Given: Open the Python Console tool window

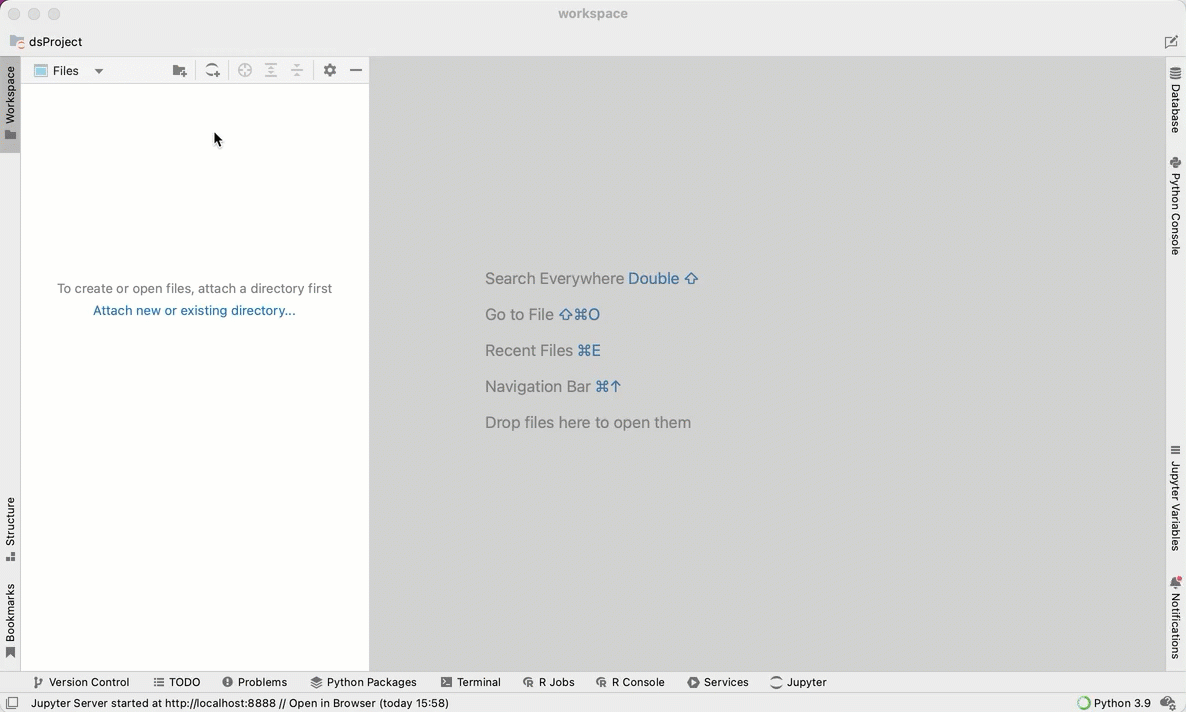Looking at the screenshot, I should 1175,206.
